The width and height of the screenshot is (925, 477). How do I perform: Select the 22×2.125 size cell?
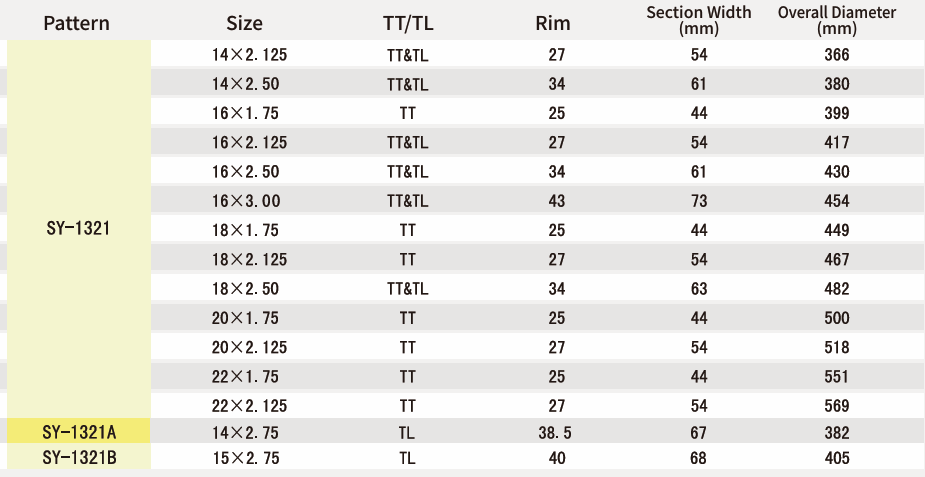click(250, 406)
